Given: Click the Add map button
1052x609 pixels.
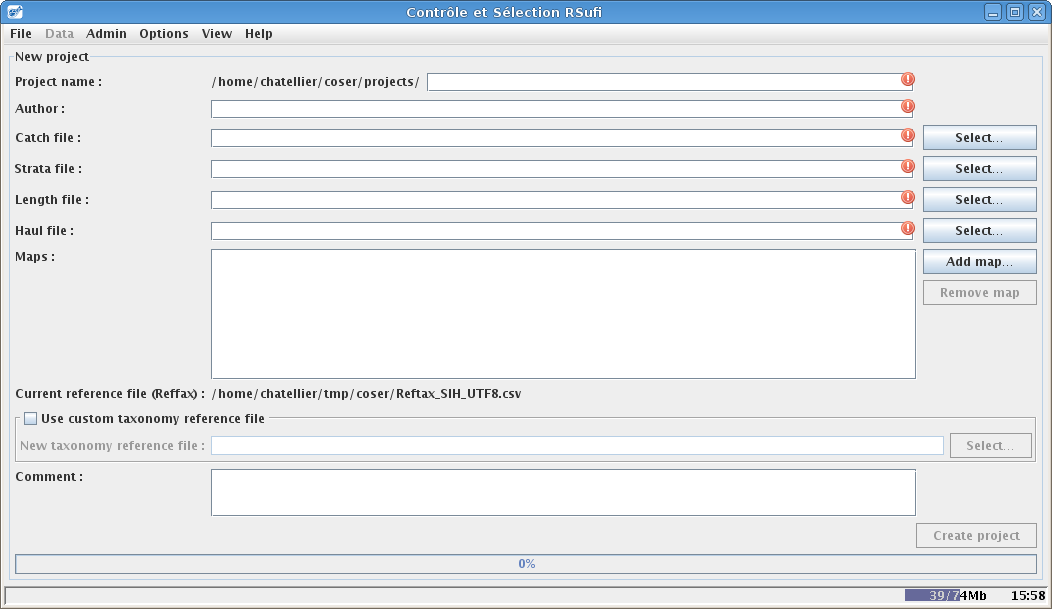Looking at the screenshot, I should 980,262.
